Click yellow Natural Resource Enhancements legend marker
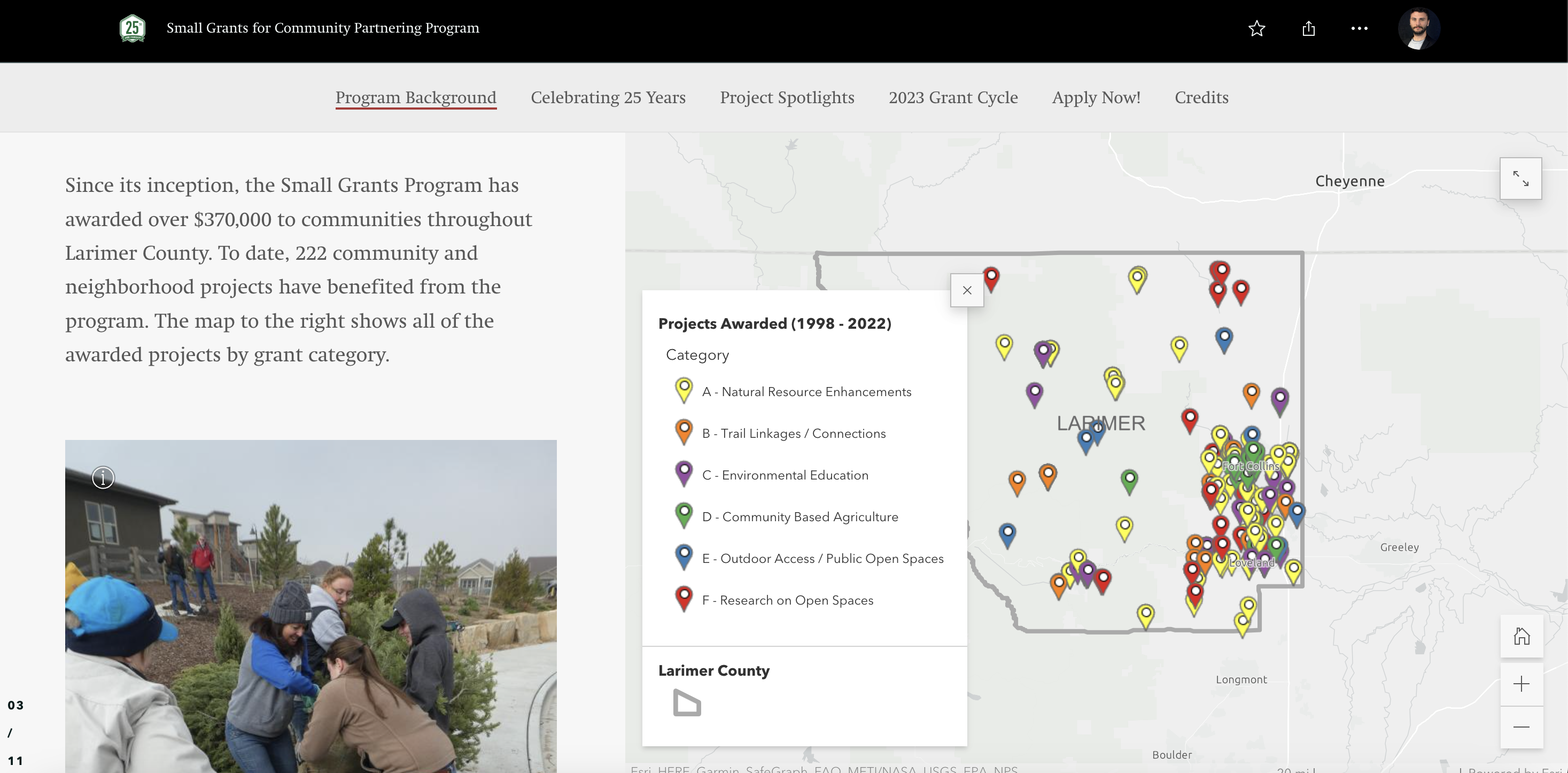The image size is (1568, 773). click(x=684, y=390)
